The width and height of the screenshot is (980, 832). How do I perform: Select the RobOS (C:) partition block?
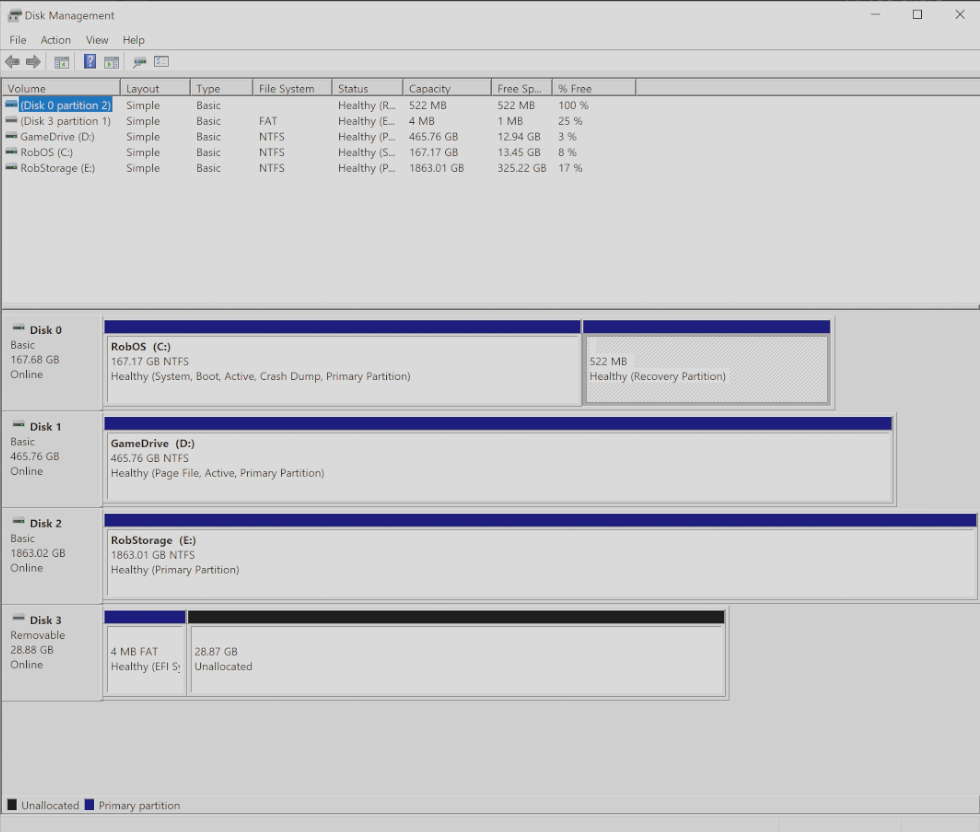point(342,370)
